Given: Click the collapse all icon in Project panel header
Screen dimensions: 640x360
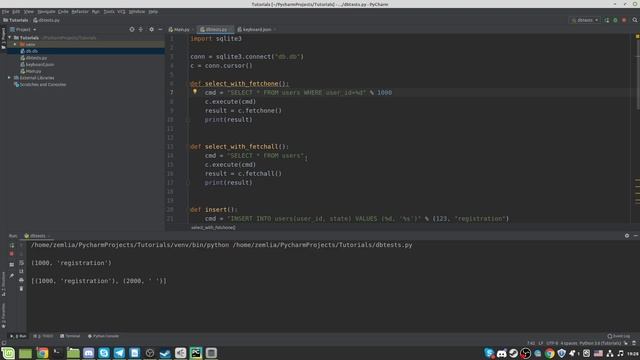Looking at the screenshot, I should click(141, 29).
